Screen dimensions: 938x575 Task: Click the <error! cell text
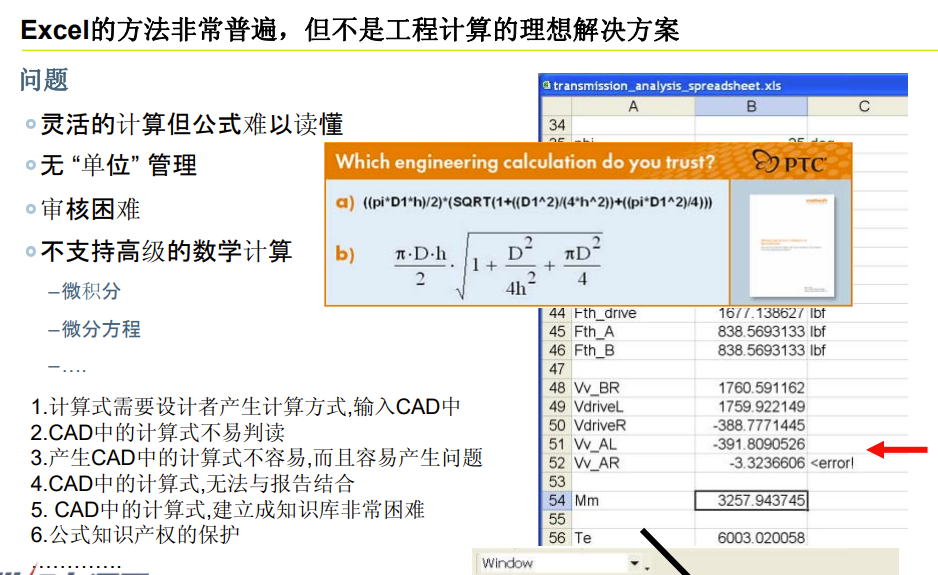coord(832,463)
